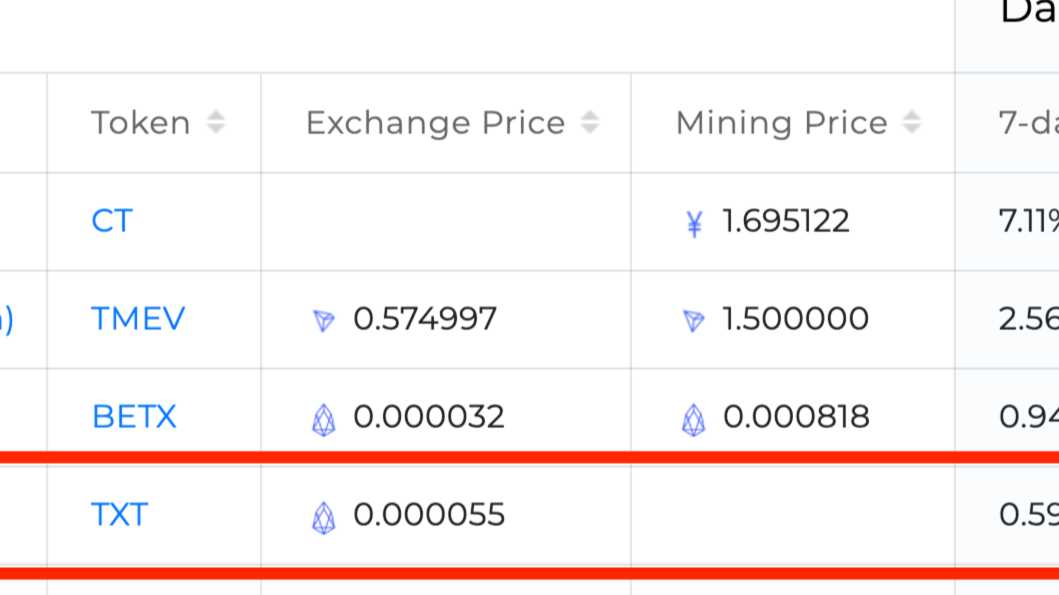Open the CT token link
The image size is (1059, 595).
(110, 221)
